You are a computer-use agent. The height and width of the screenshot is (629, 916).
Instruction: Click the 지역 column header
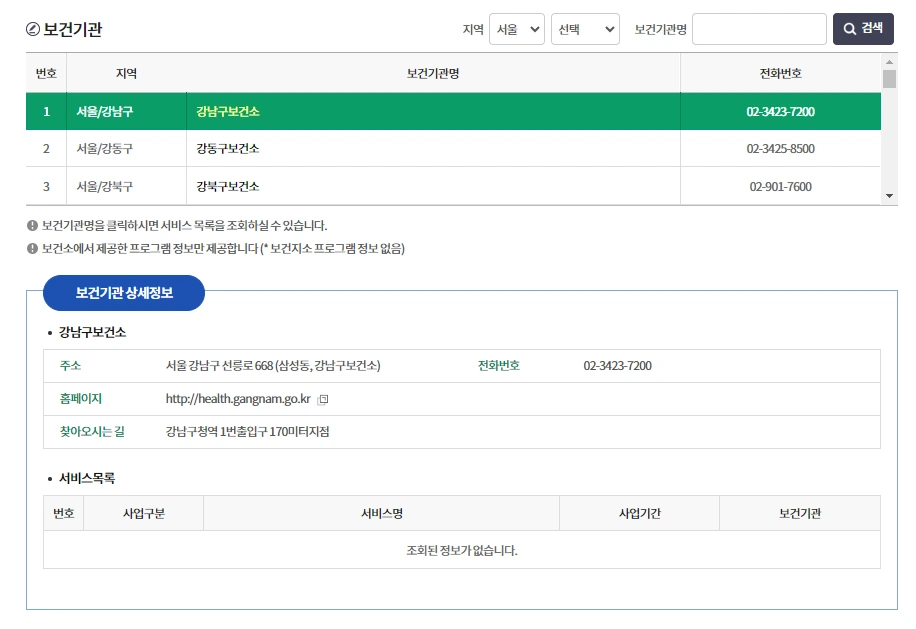click(126, 73)
